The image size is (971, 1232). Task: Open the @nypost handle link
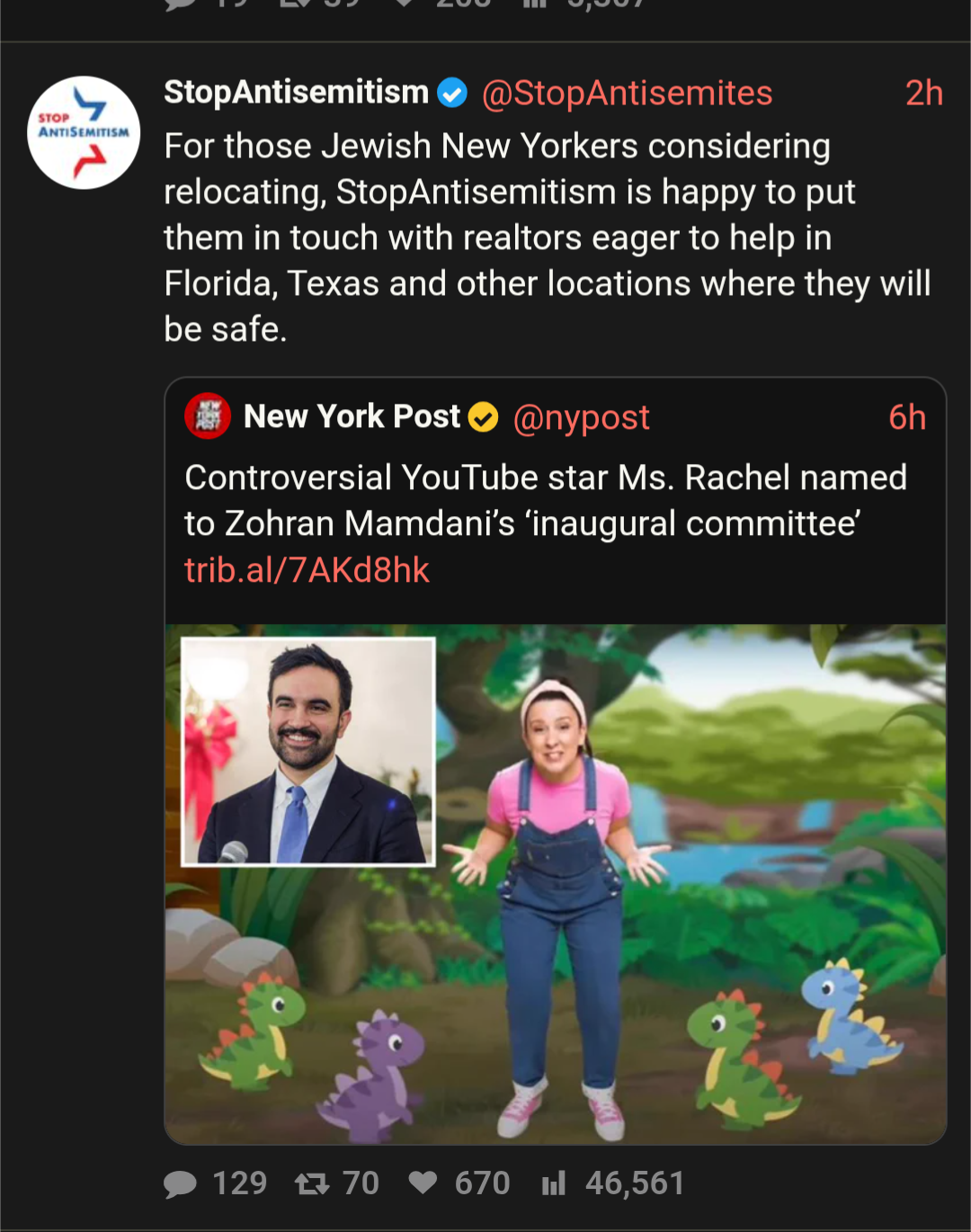[581, 418]
